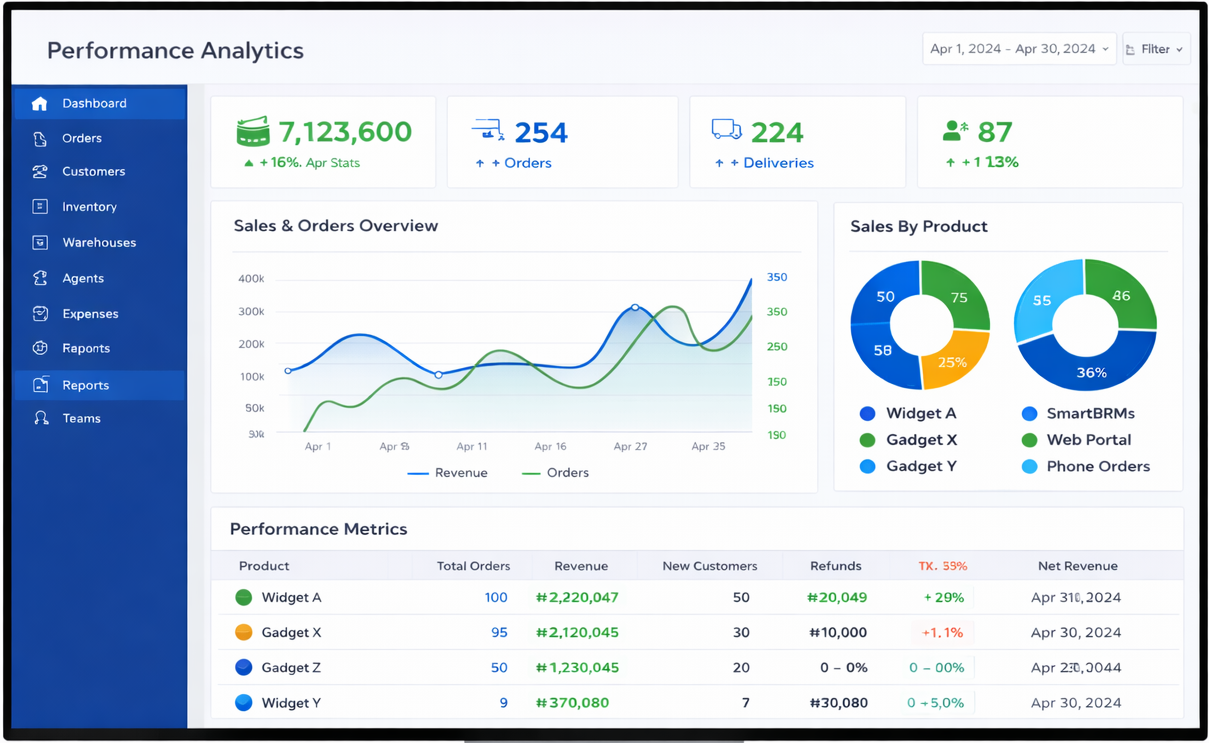Image resolution: width=1209 pixels, height=743 pixels.
Task: Select the Dashboard menu item
Action: point(94,104)
